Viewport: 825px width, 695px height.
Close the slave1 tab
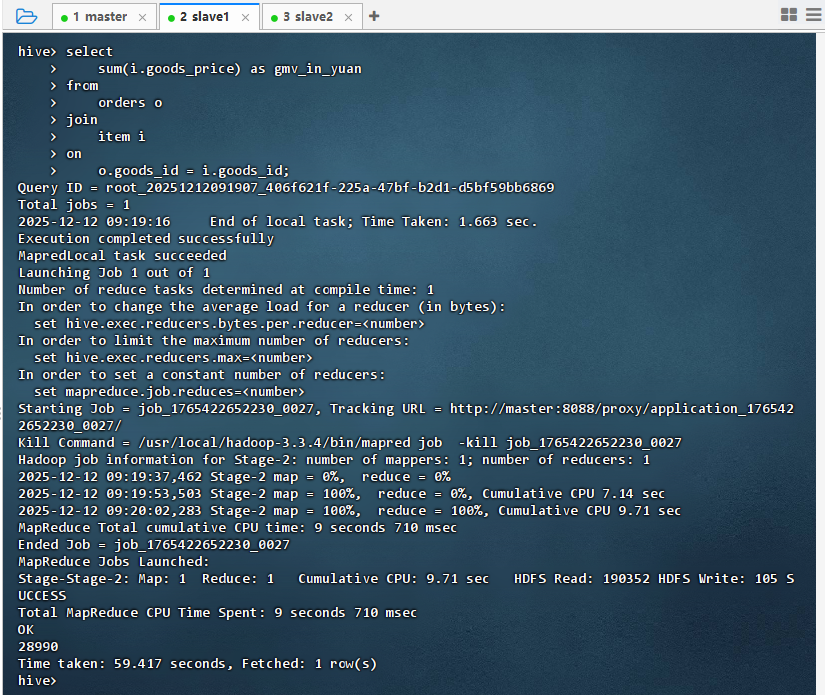[x=245, y=17]
